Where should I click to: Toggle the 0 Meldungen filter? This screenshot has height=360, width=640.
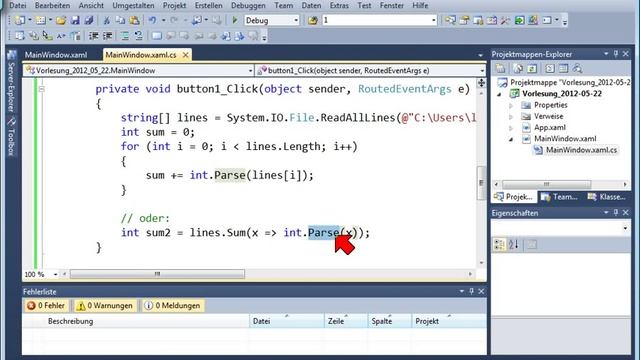pyautogui.click(x=173, y=305)
